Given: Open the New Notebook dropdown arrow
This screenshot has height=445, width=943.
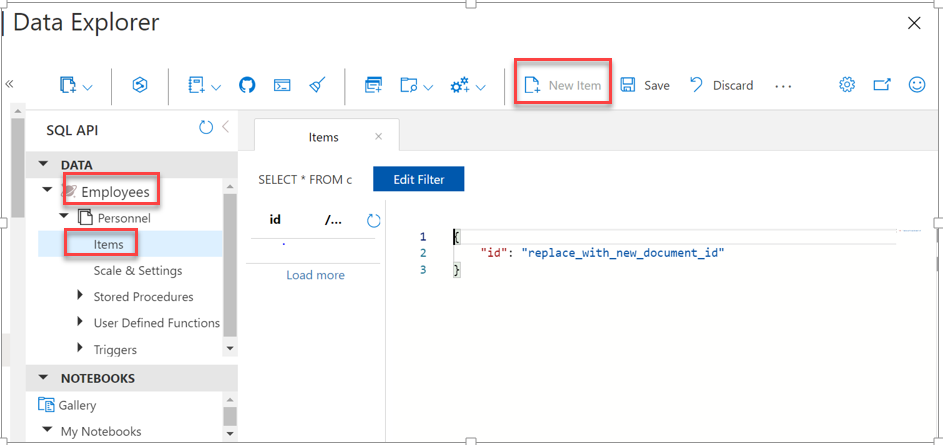Looking at the screenshot, I should (215, 87).
